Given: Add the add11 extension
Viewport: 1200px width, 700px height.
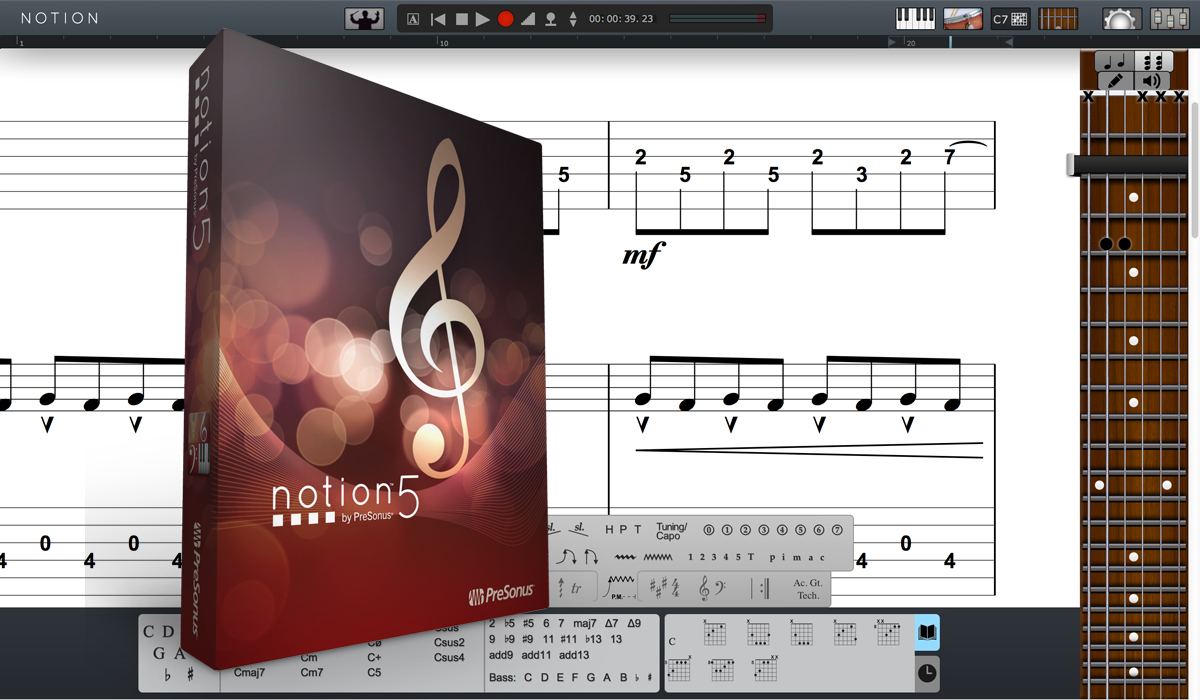Looking at the screenshot, I should click(x=536, y=655).
